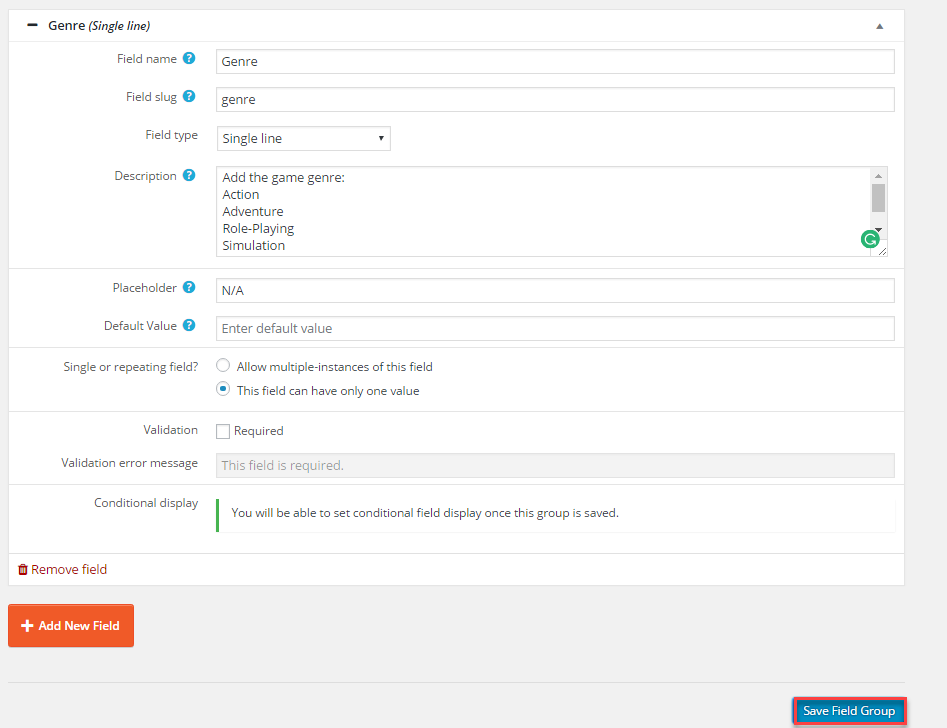
Task: Focus the Field slug text box
Action: [x=555, y=100]
